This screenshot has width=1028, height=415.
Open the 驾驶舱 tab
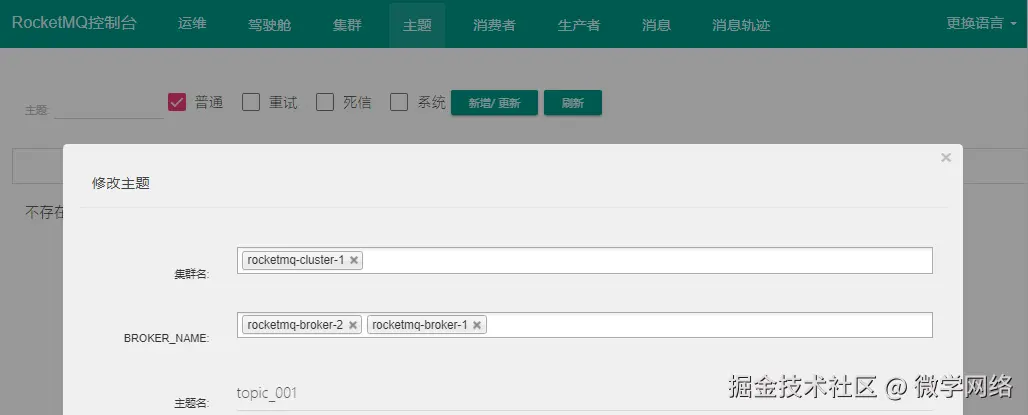pos(269,24)
